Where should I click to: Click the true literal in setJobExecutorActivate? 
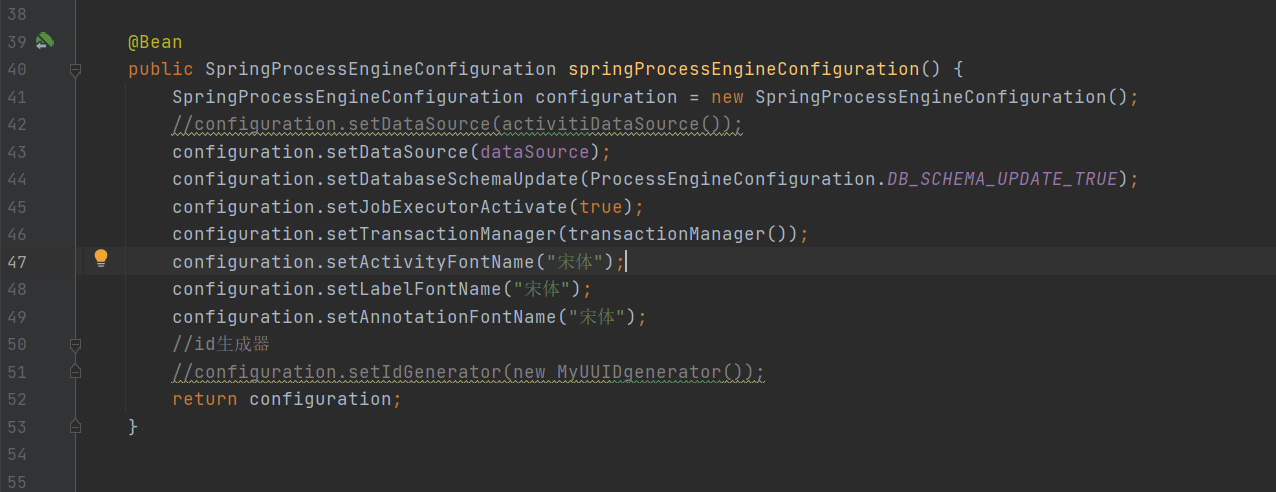pyautogui.click(x=601, y=207)
